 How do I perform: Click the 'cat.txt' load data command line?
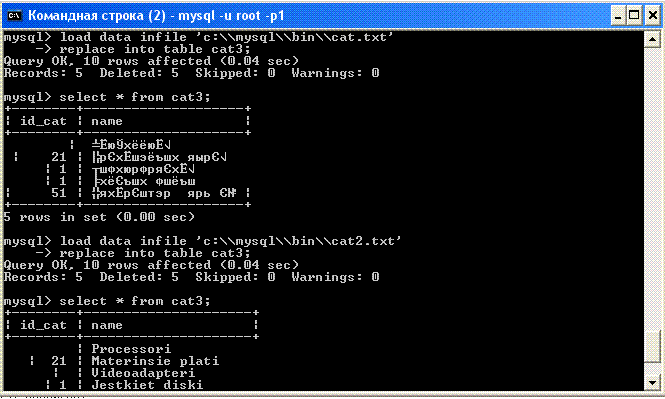click(198, 37)
